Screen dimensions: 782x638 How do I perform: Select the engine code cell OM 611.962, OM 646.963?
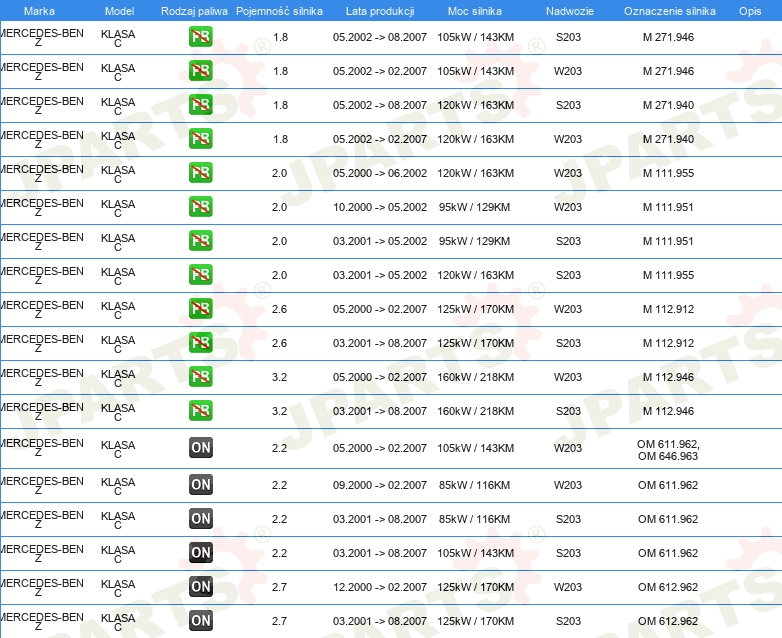[x=668, y=450]
